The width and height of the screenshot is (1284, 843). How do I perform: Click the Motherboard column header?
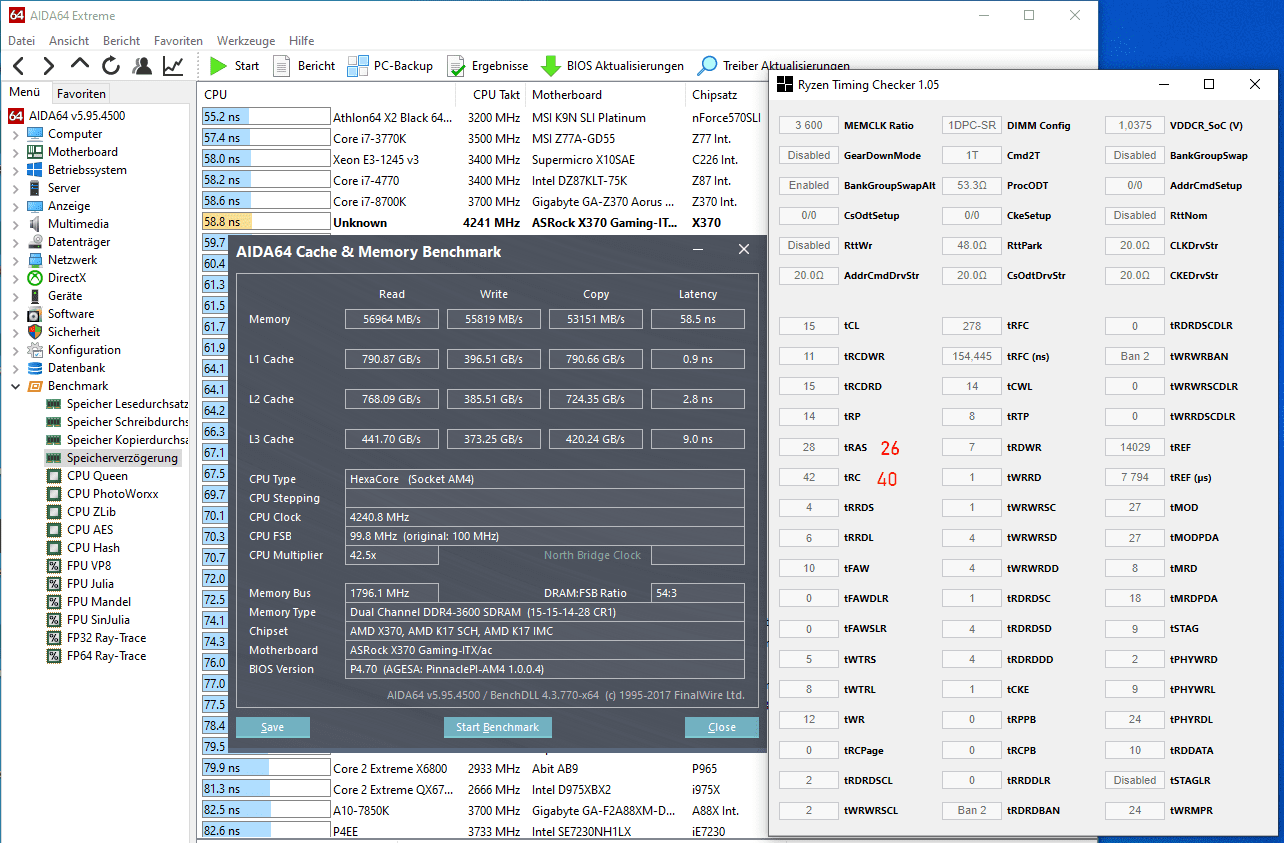pos(606,95)
